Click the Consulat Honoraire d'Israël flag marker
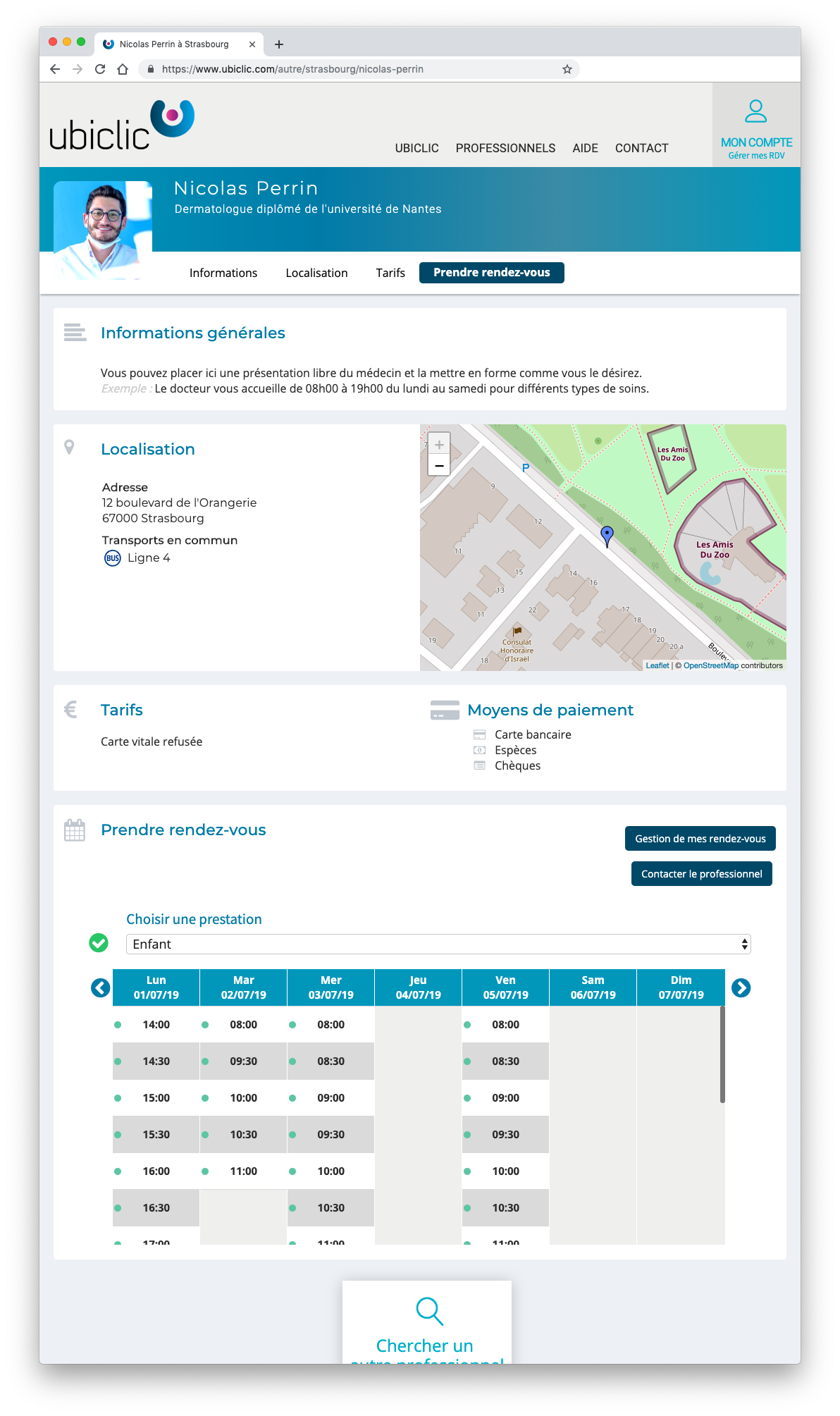This screenshot has width=840, height=1416. 517,632
